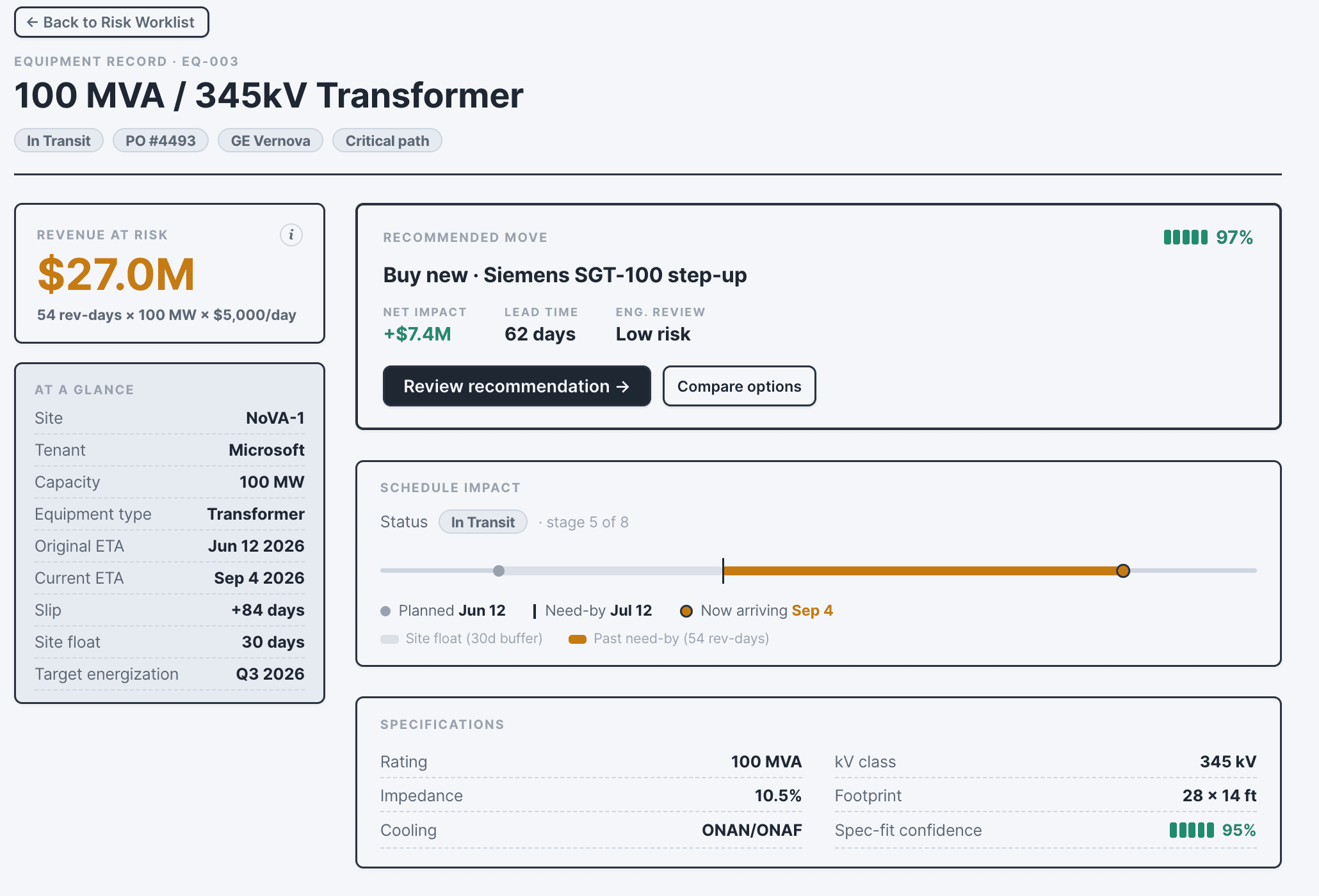Click the 10.5% impedance value
This screenshot has height=896, width=1319.
click(x=778, y=796)
